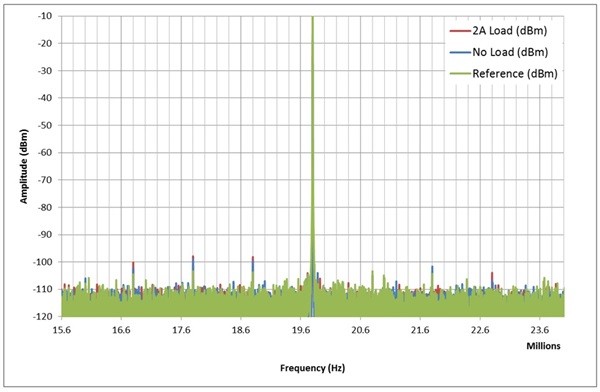600x392 pixels.
Task: Click the -120 y-axis tick label
Action: [x=43, y=317]
